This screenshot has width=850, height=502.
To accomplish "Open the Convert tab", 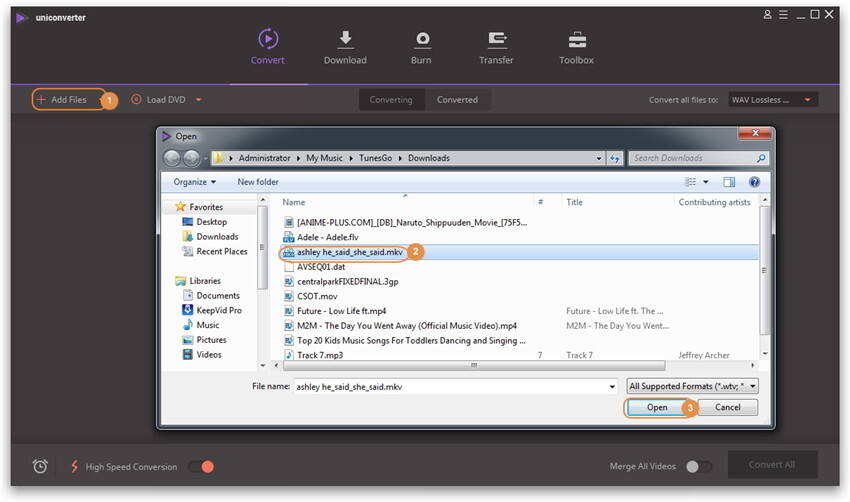I will click(268, 47).
